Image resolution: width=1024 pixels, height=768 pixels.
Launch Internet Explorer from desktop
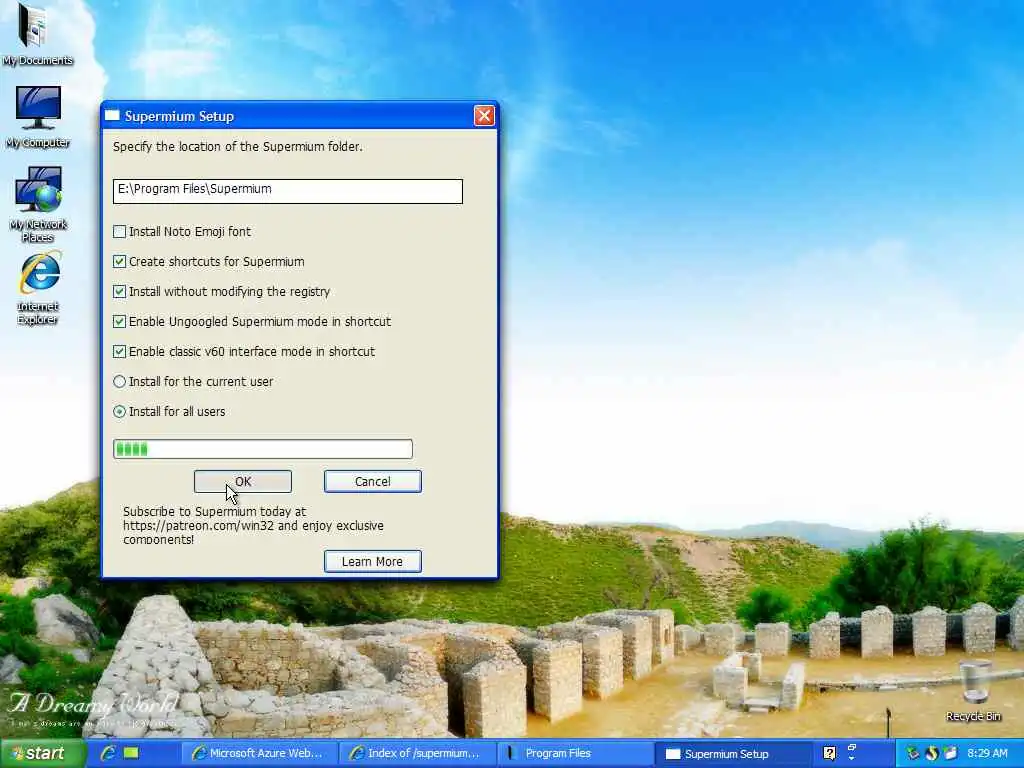[38, 287]
